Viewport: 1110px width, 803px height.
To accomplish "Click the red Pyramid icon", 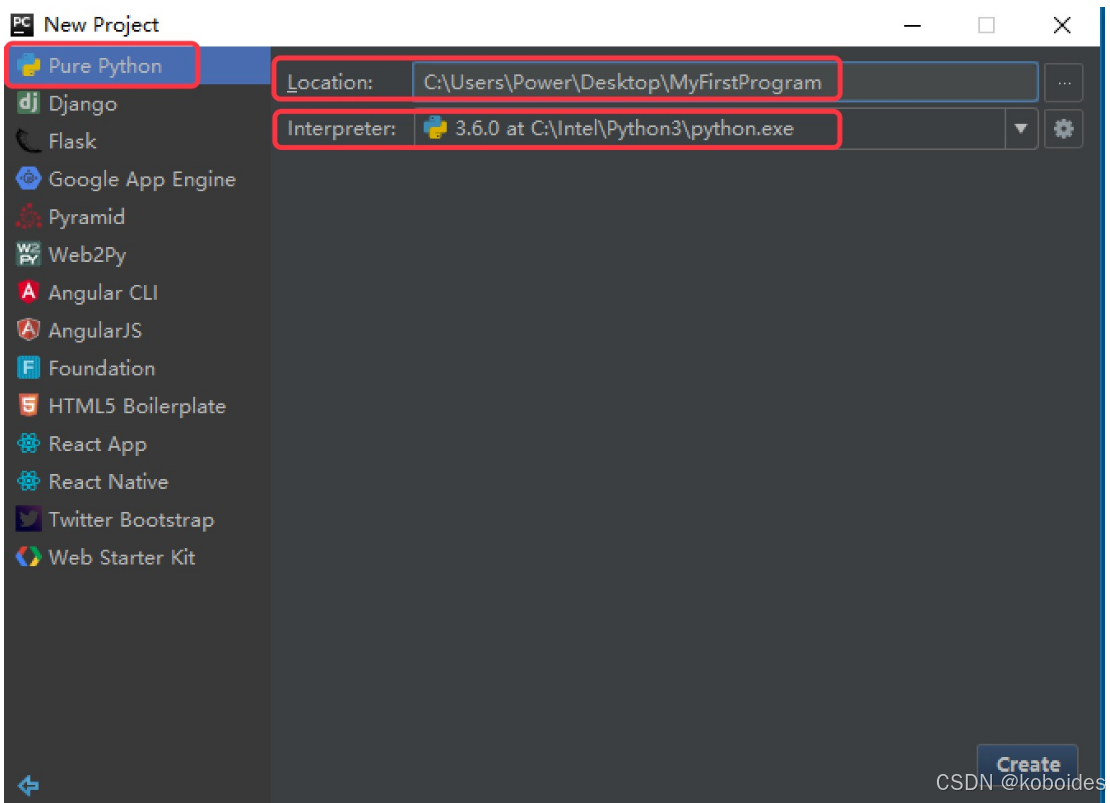I will pyautogui.click(x=28, y=217).
